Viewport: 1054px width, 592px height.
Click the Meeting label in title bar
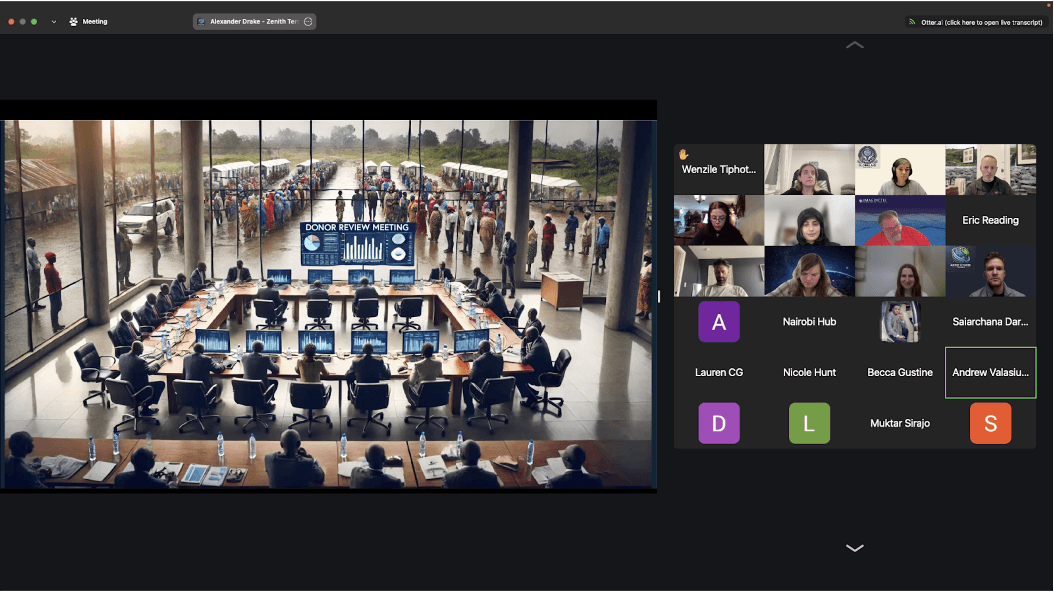[x=95, y=21]
